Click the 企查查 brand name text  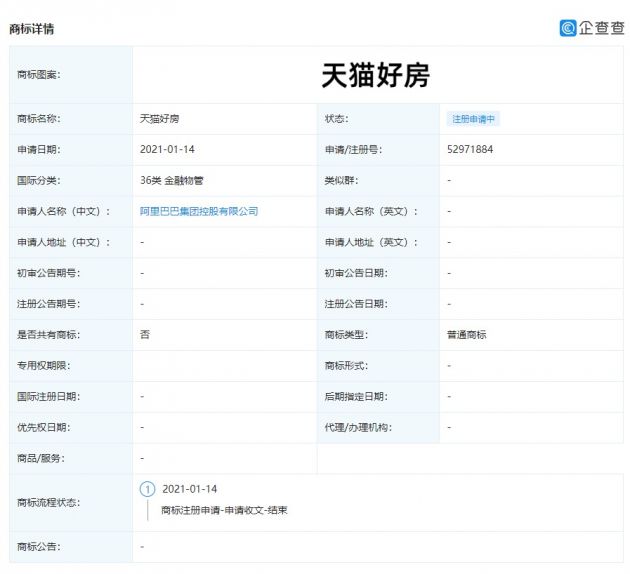[x=602, y=28]
